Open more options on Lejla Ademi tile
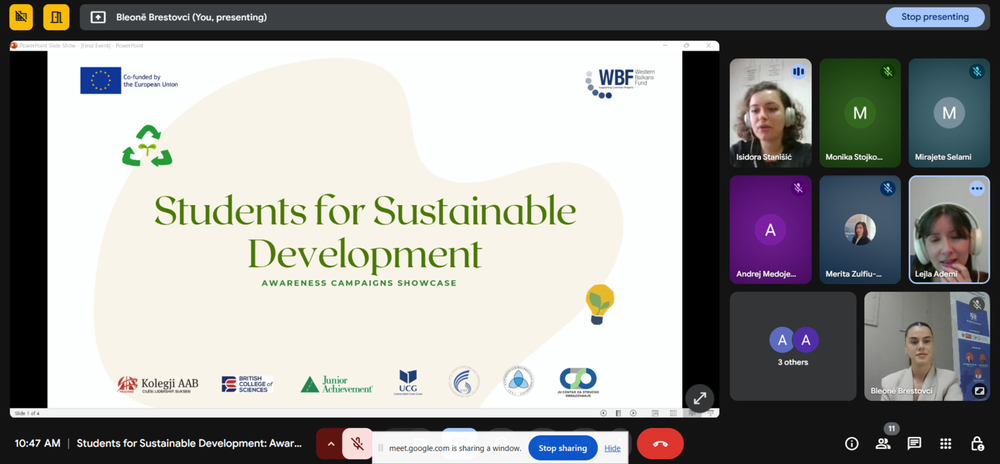This screenshot has width=1000, height=464. 977,188
